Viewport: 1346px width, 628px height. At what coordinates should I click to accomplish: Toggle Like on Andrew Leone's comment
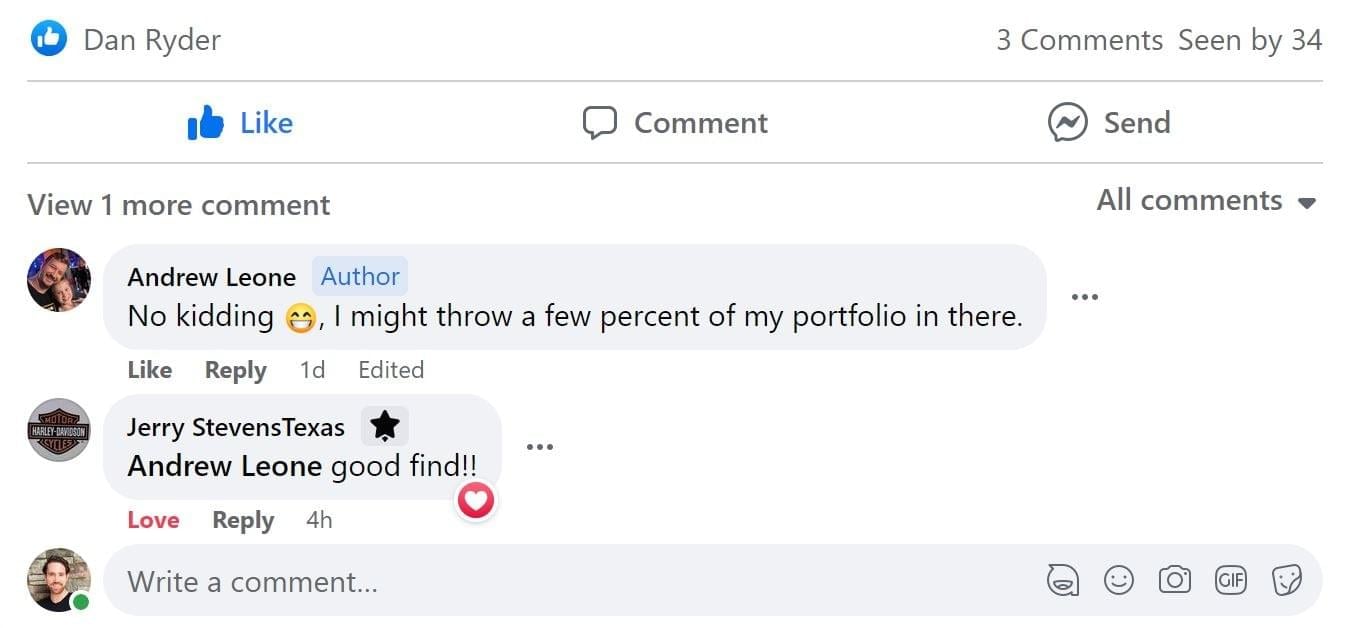150,370
